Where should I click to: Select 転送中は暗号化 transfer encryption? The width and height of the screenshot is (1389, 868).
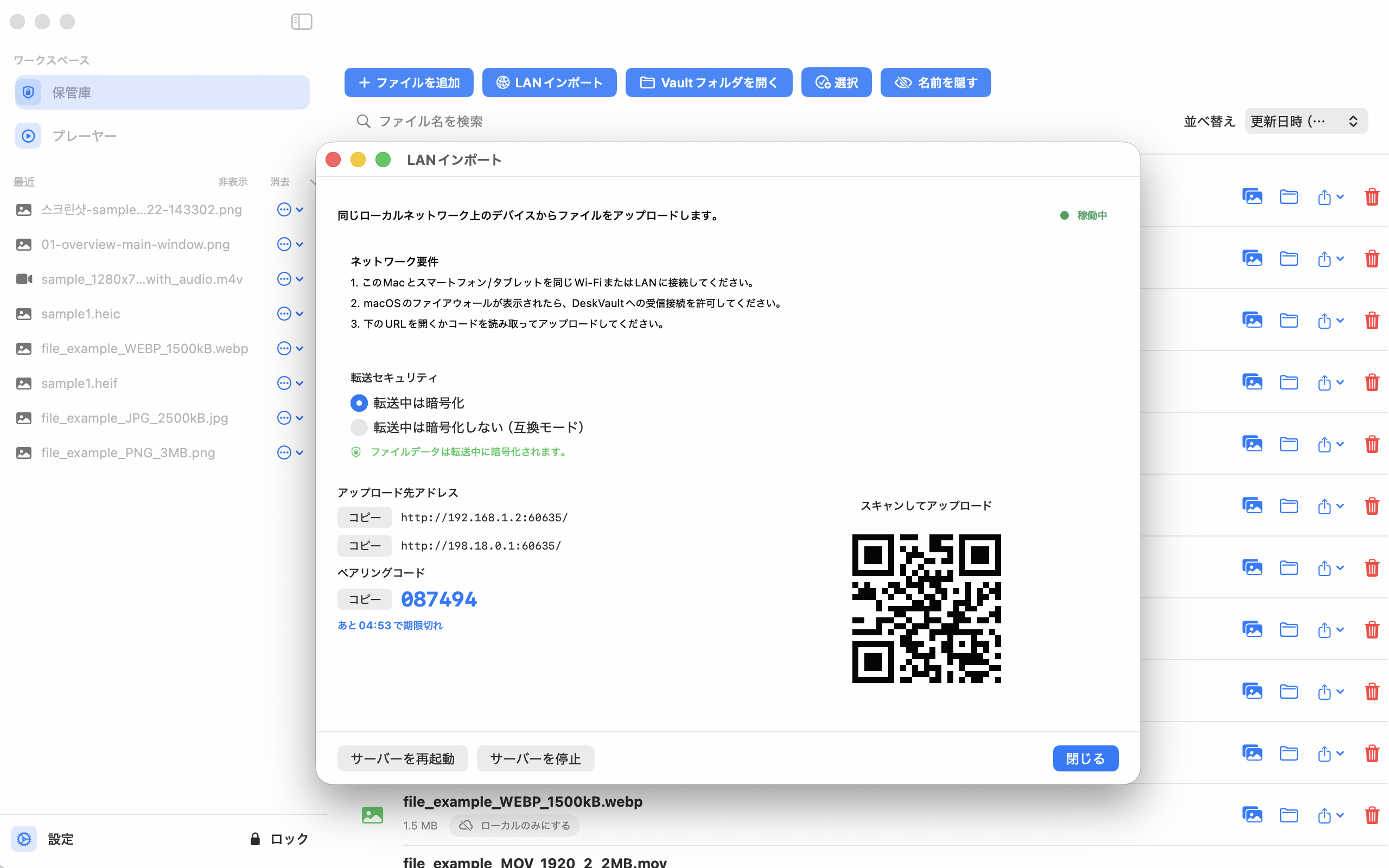tap(358, 403)
